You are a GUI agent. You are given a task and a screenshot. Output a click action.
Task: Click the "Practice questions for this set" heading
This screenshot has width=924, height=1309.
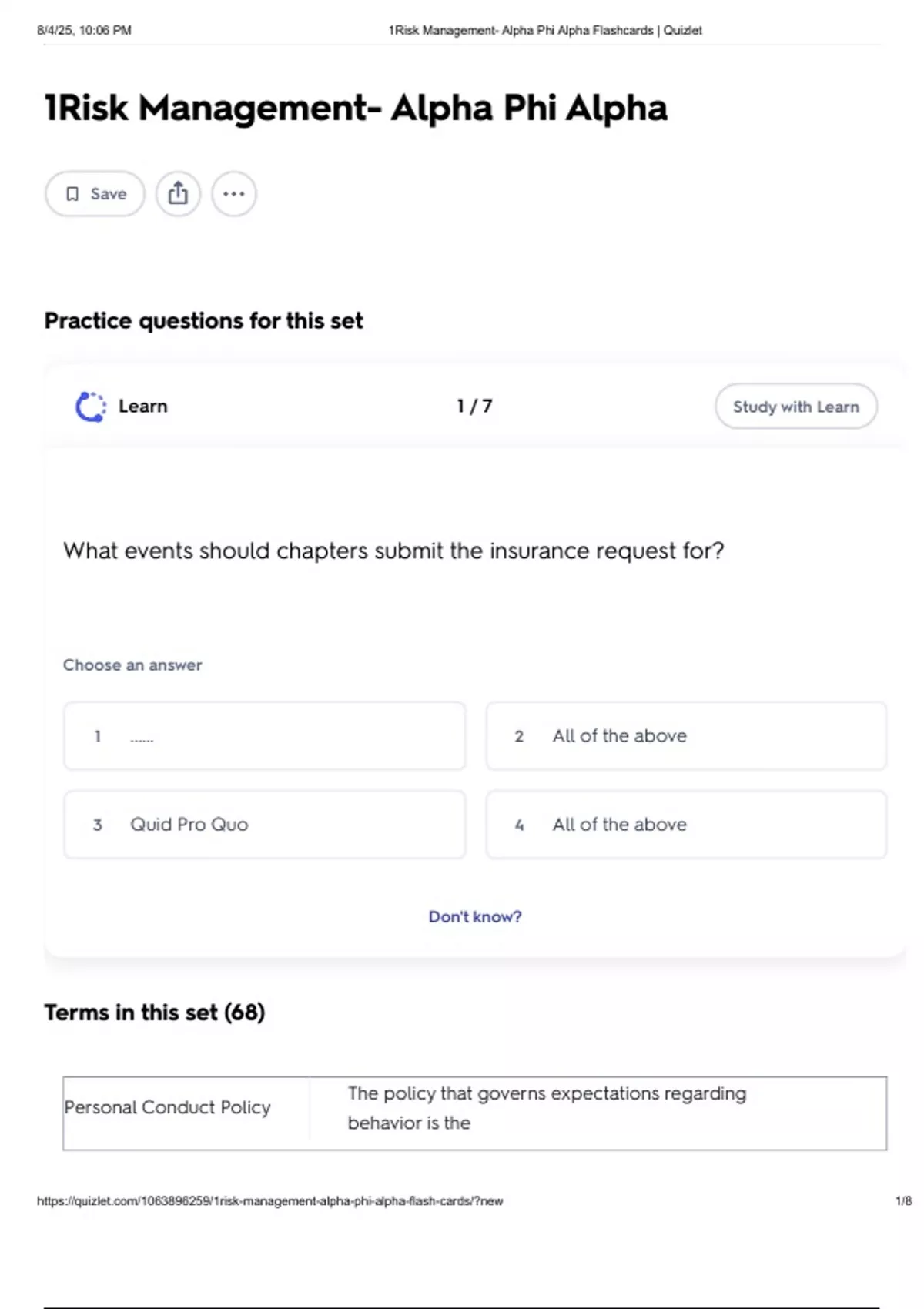click(x=203, y=321)
